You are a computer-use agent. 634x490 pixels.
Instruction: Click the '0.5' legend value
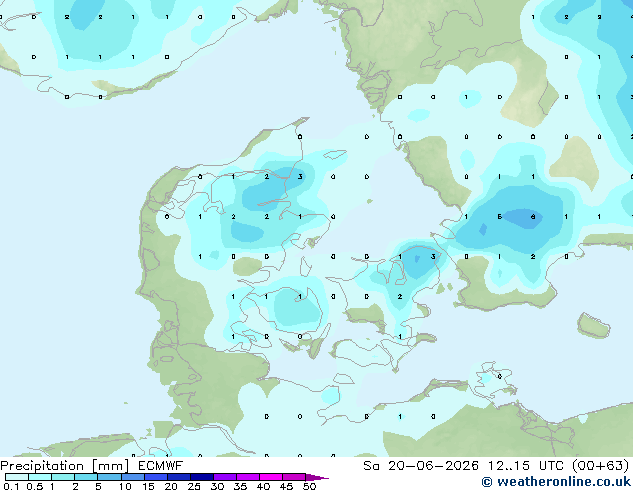pyautogui.click(x=35, y=486)
